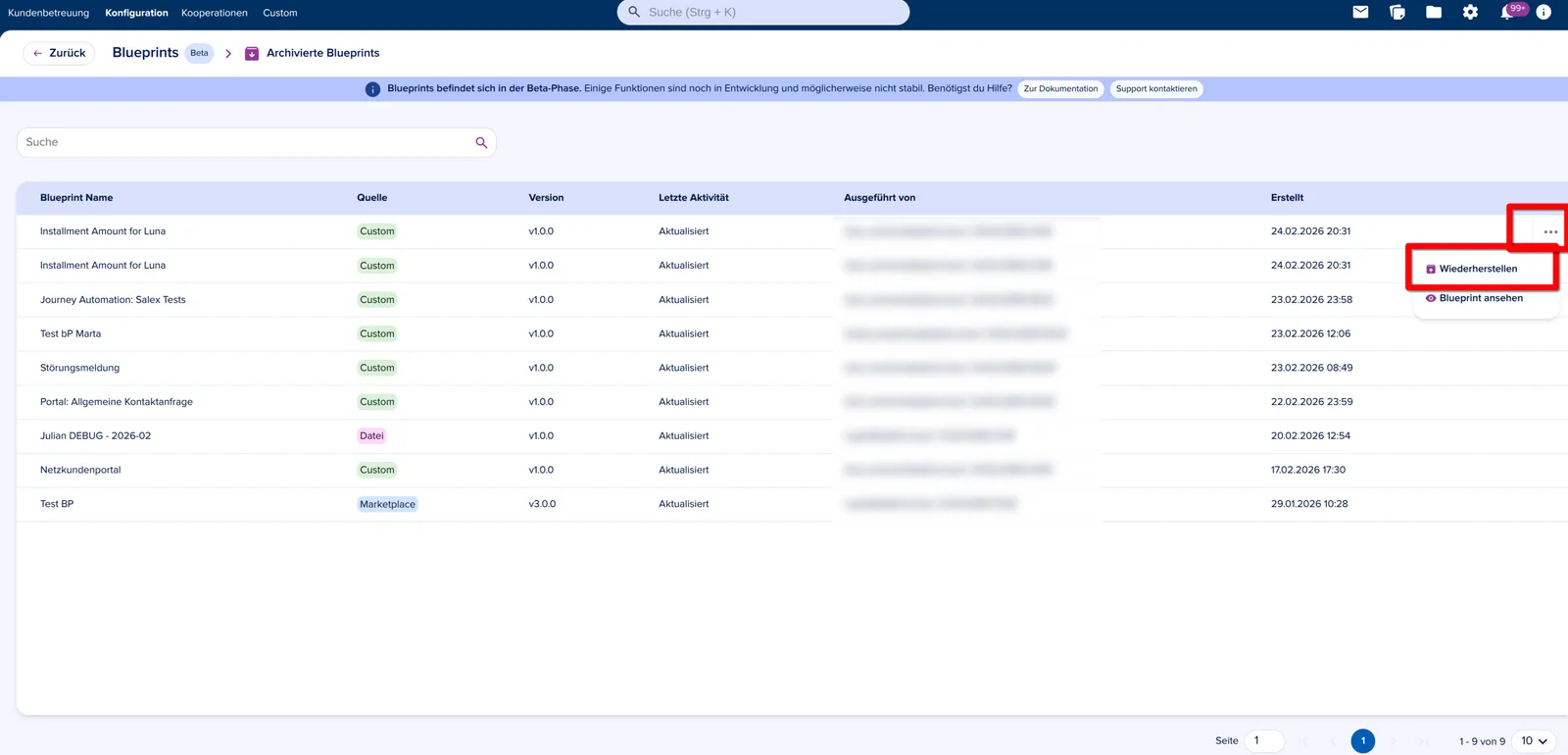Screen dimensions: 1568x755
Task: Sort by Blueprint Name column header
Action: click(x=76, y=198)
